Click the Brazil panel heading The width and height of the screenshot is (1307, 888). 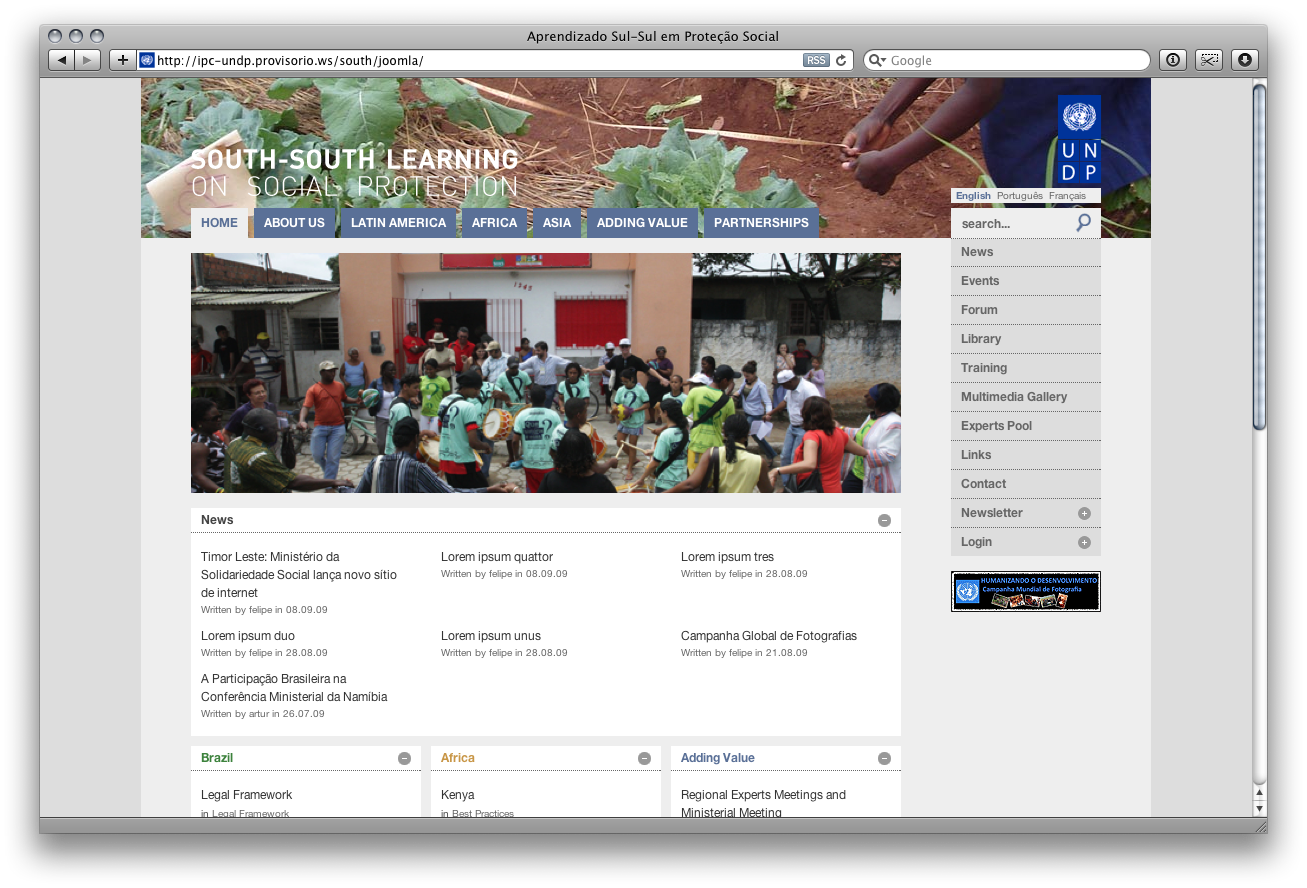coord(217,758)
